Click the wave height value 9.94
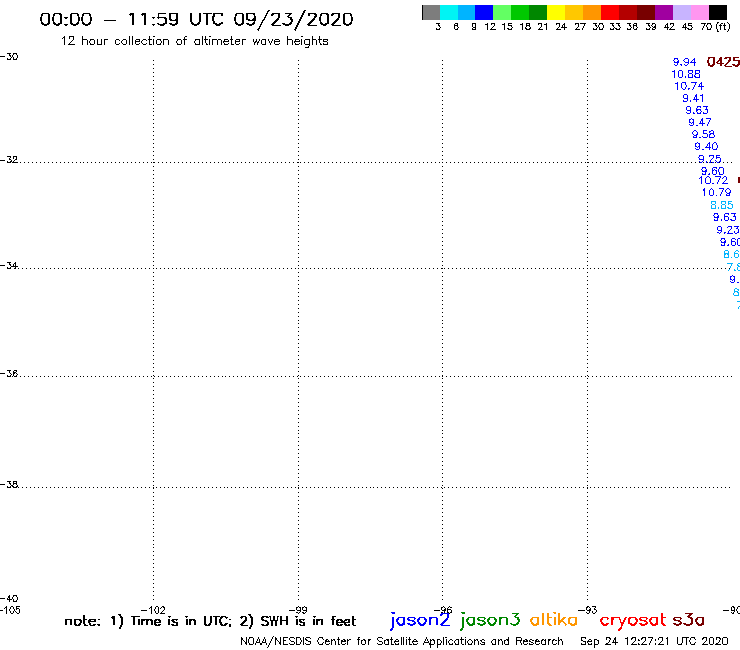This screenshot has height=650, width=740. point(684,62)
